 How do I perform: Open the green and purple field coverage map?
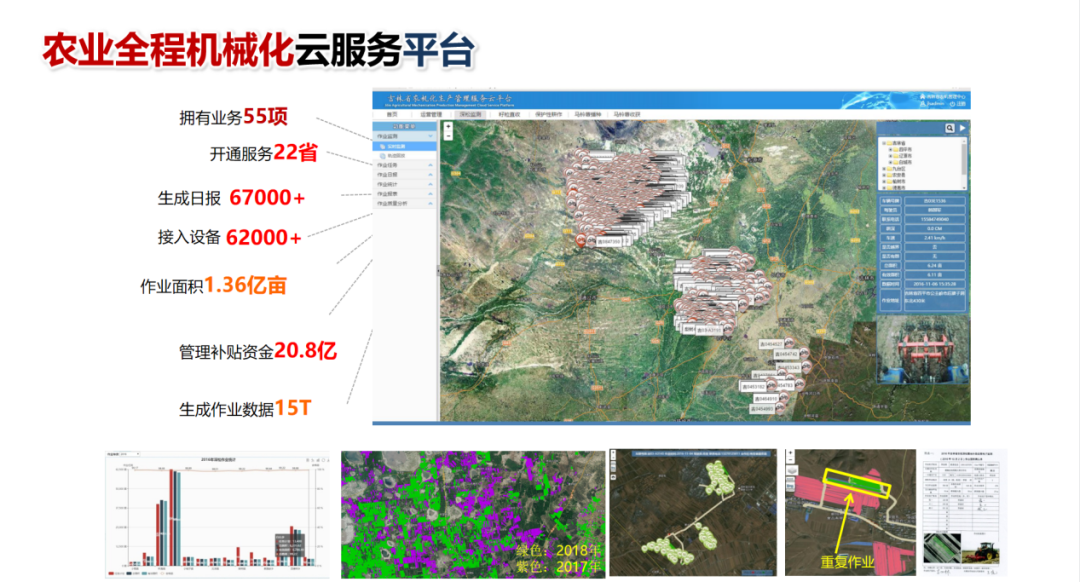pos(473,515)
